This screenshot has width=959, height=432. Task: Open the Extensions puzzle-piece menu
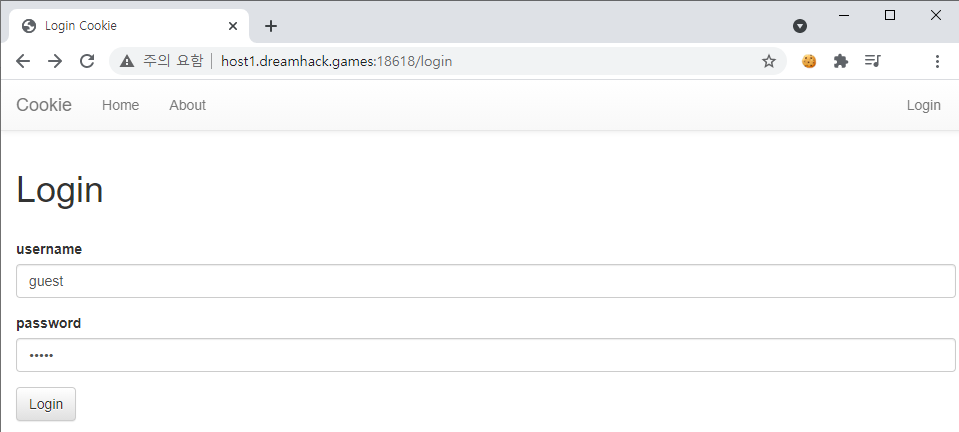pyautogui.click(x=841, y=61)
